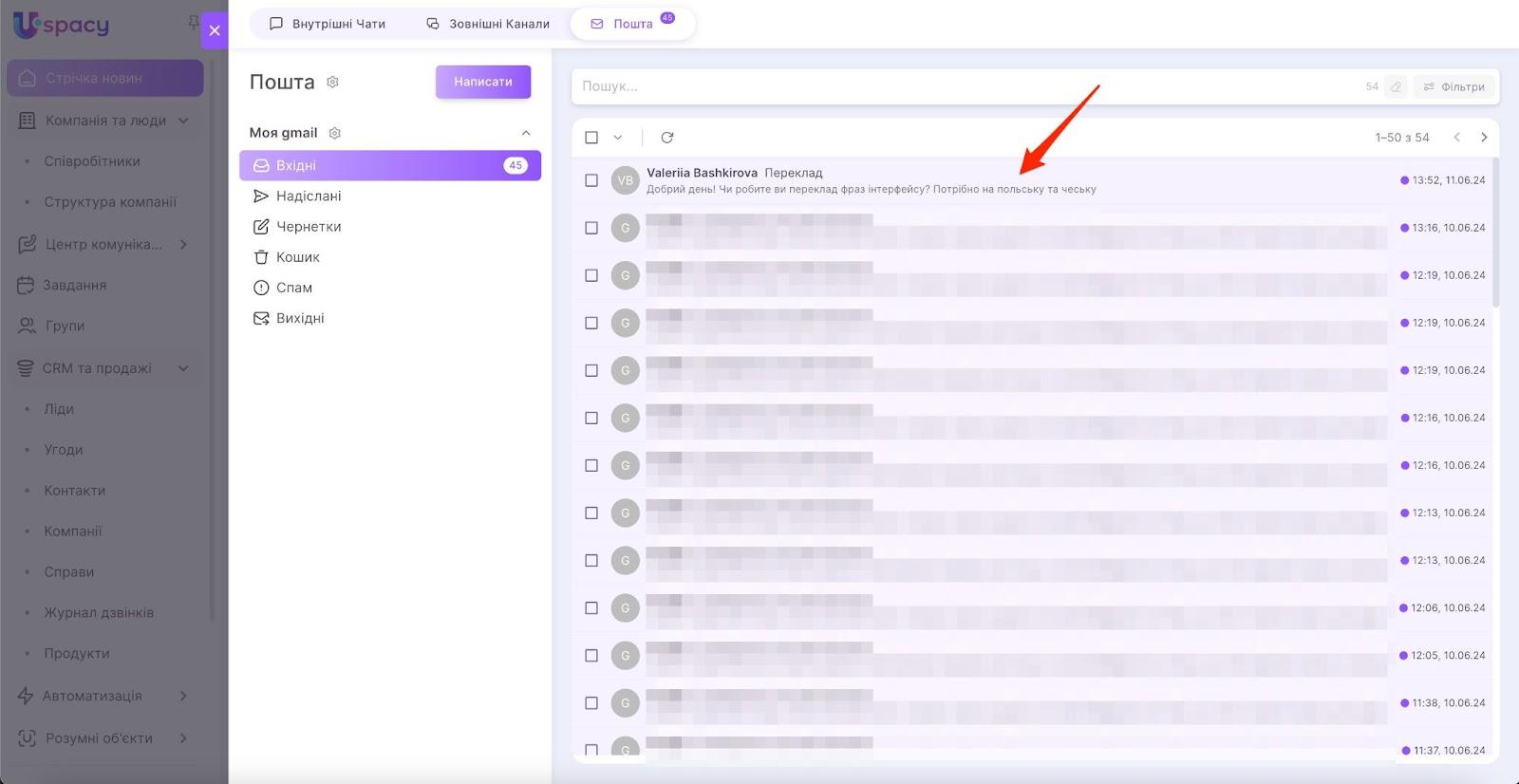The height and width of the screenshot is (784, 1519).
Task: Click the Uspacy logo
Action: (62, 25)
